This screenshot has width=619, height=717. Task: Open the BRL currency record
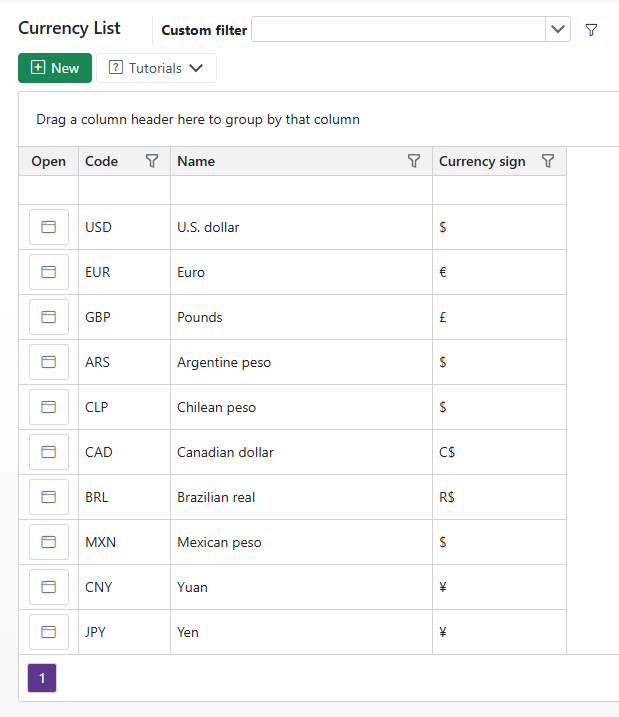click(x=49, y=497)
